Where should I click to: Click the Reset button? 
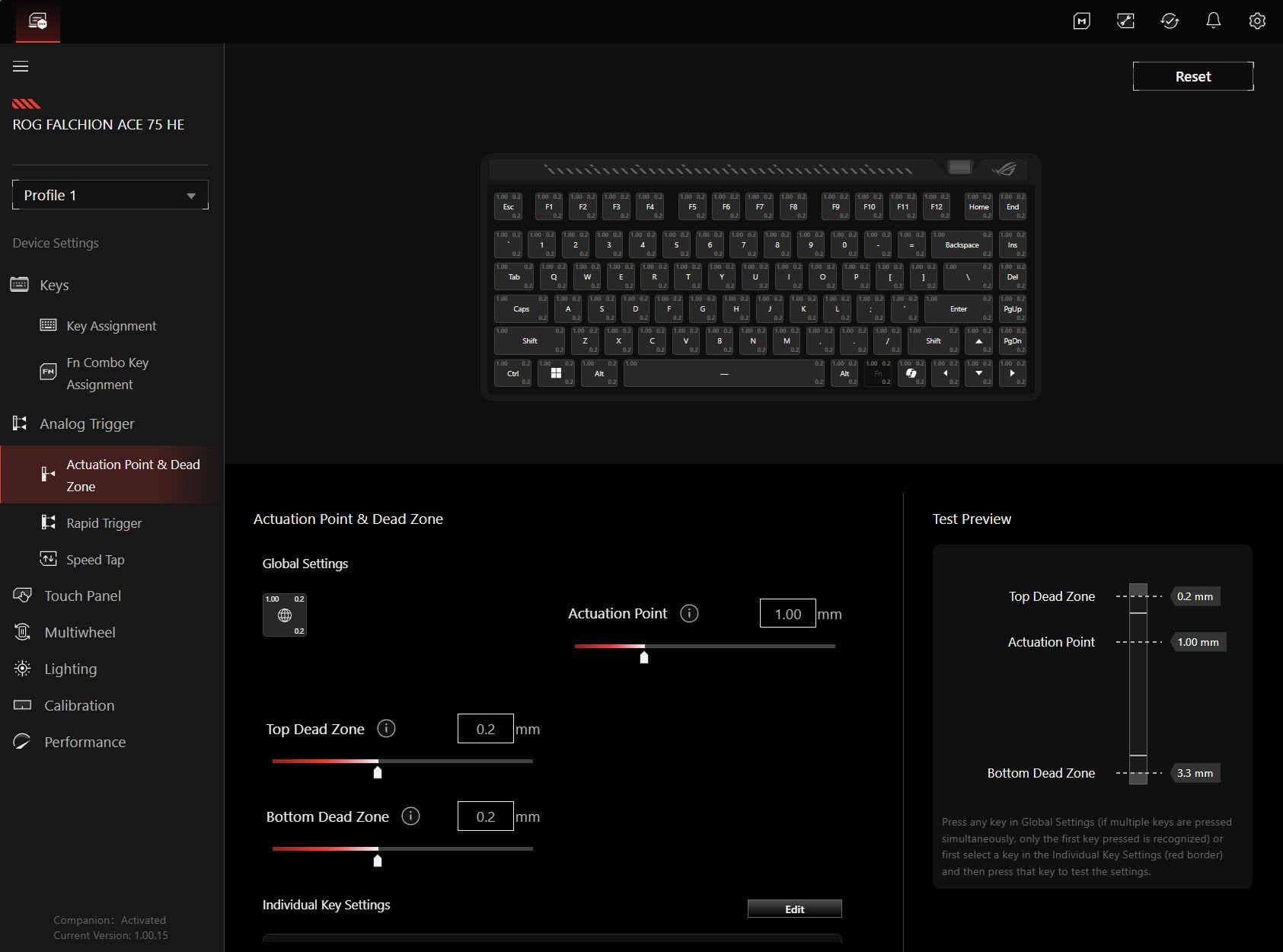tap(1193, 76)
